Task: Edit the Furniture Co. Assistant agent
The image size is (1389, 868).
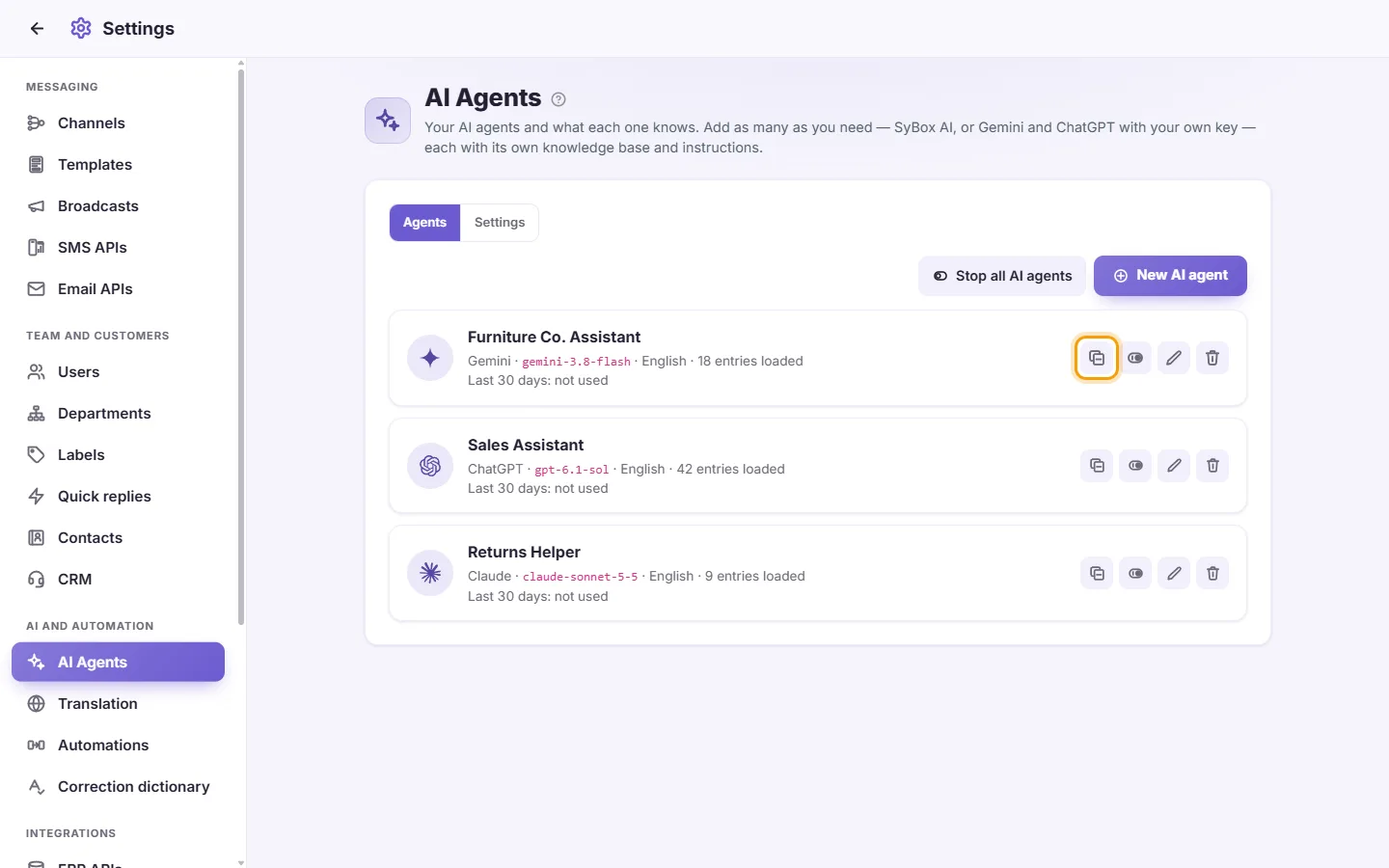Action: (1174, 358)
